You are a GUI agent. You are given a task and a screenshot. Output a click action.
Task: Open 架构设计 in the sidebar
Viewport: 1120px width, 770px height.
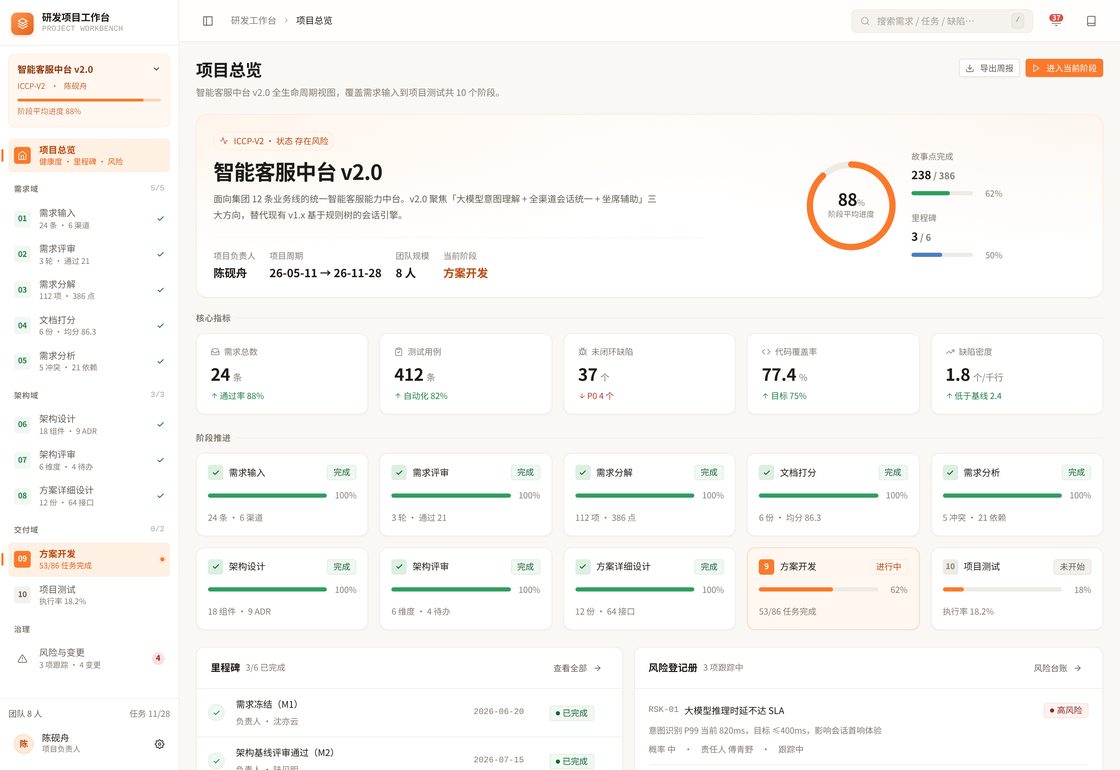coord(89,424)
